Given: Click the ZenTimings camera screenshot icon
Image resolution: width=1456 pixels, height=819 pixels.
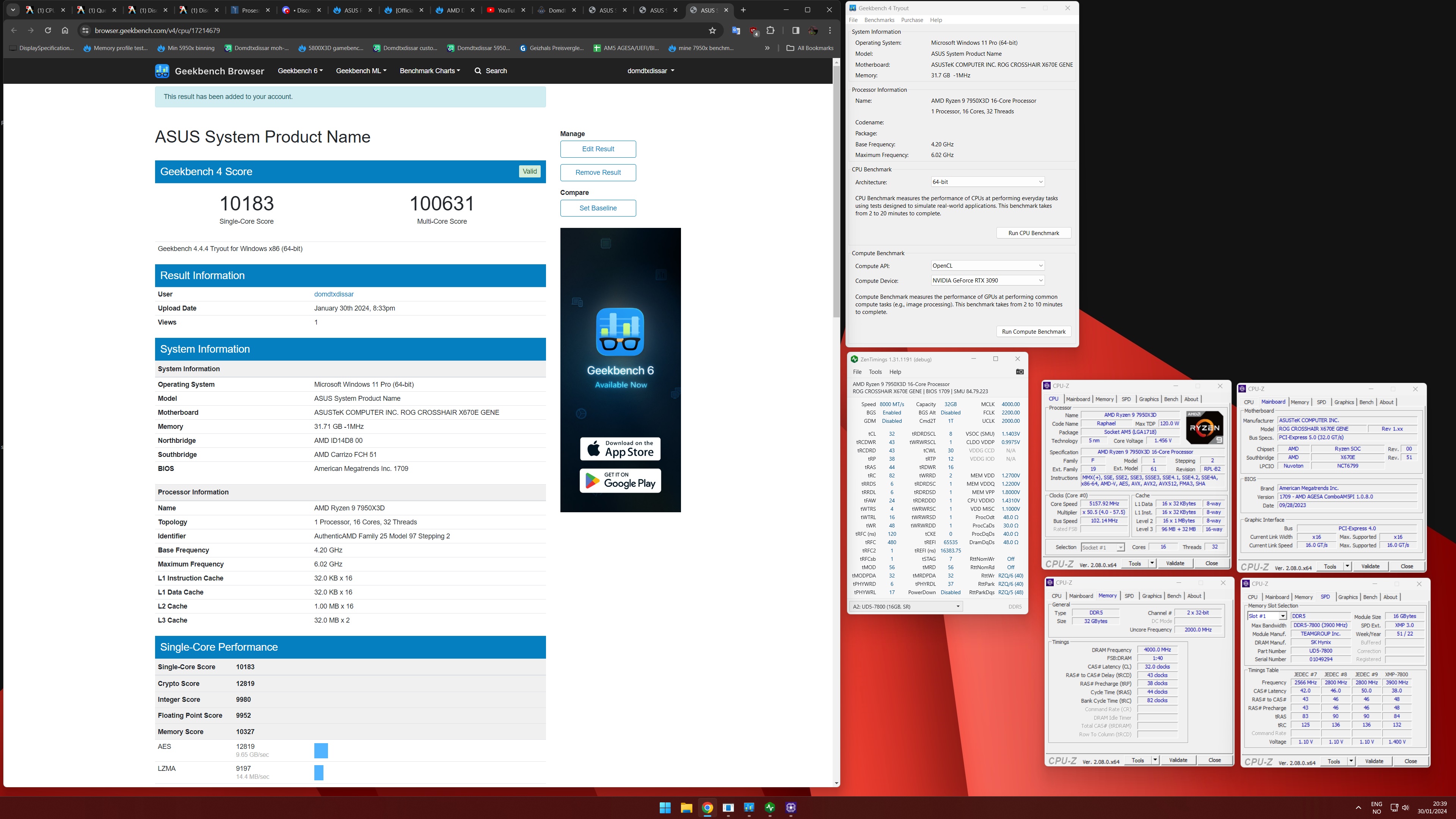Looking at the screenshot, I should click(1020, 371).
